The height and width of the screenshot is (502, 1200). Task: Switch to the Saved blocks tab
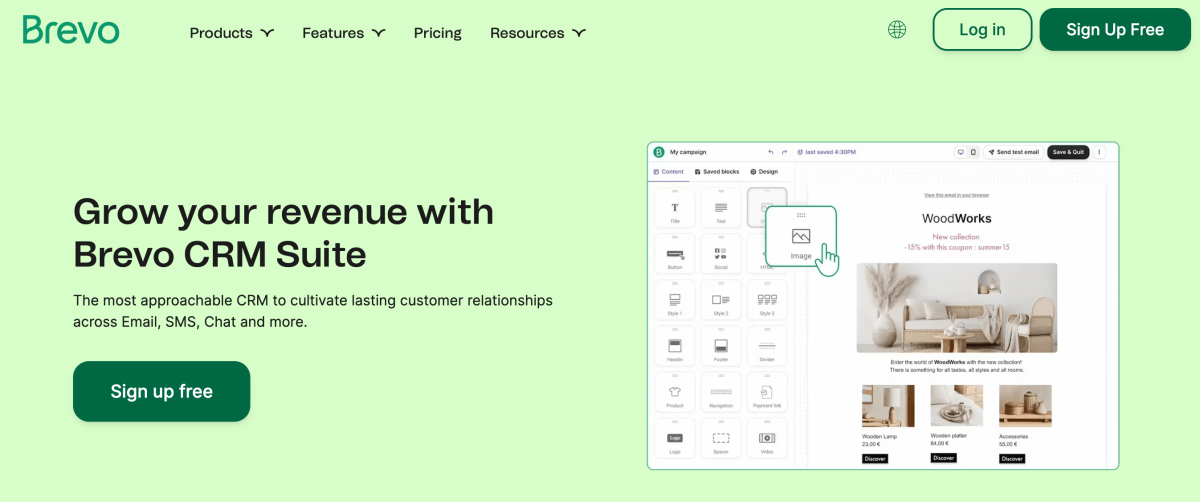click(x=717, y=172)
